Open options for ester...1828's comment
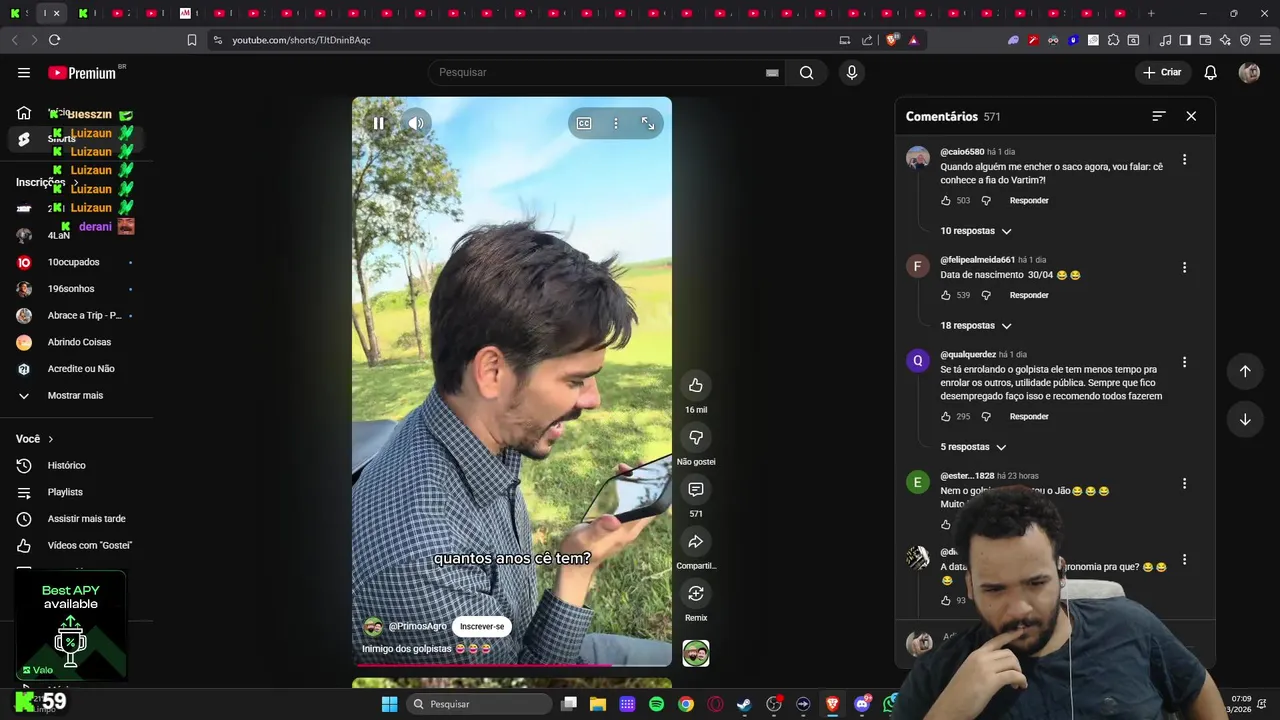This screenshot has height=720, width=1280. coord(1184,483)
